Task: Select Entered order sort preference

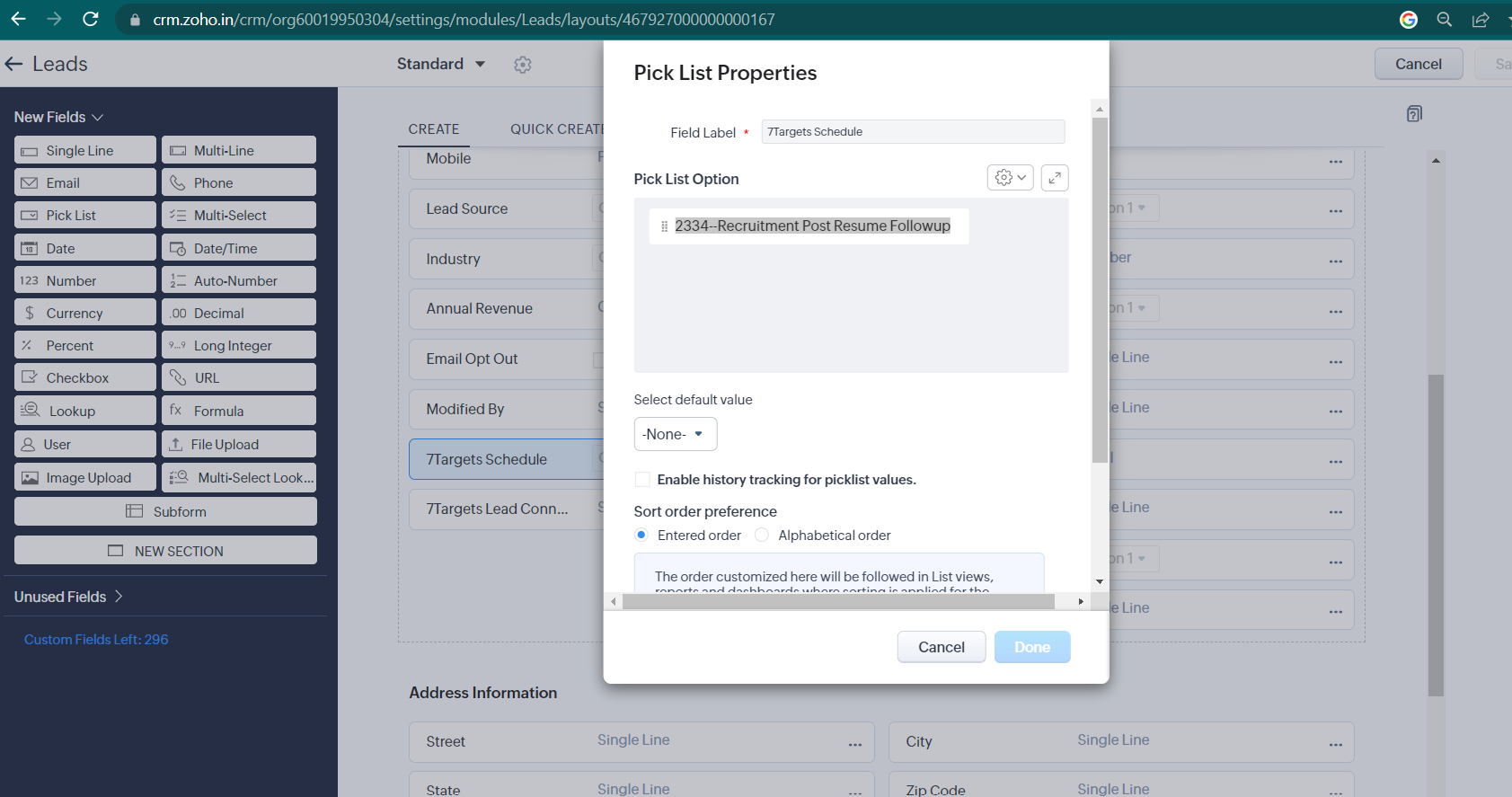Action: (x=641, y=536)
